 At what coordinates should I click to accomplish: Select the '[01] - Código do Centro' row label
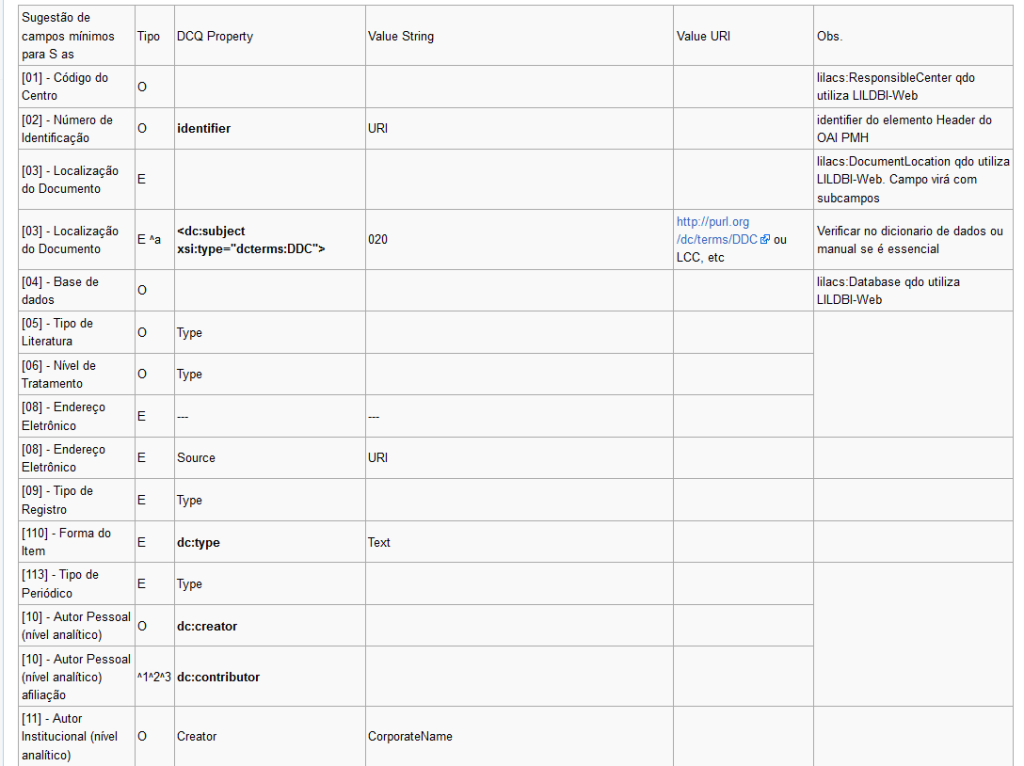(x=76, y=86)
